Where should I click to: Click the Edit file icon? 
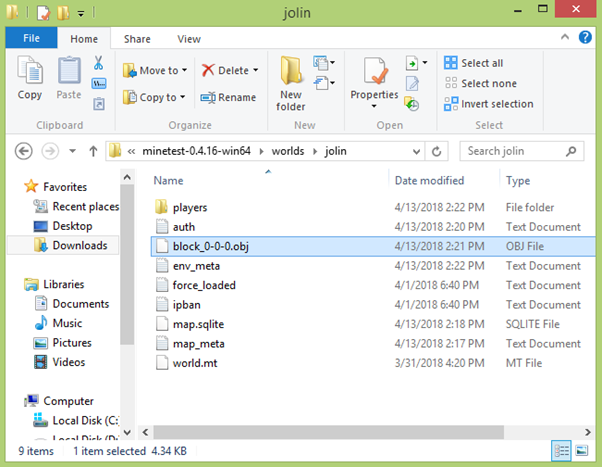412,83
